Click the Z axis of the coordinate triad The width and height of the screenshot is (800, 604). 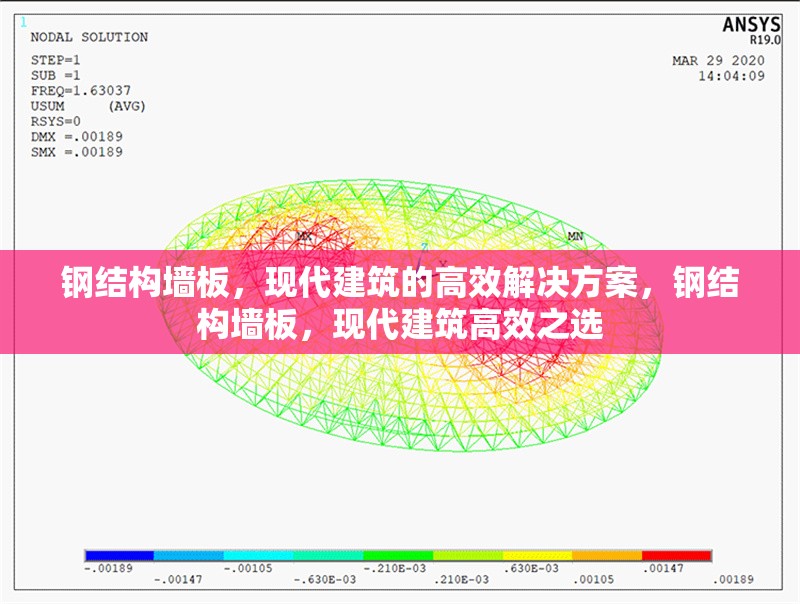(x=425, y=245)
